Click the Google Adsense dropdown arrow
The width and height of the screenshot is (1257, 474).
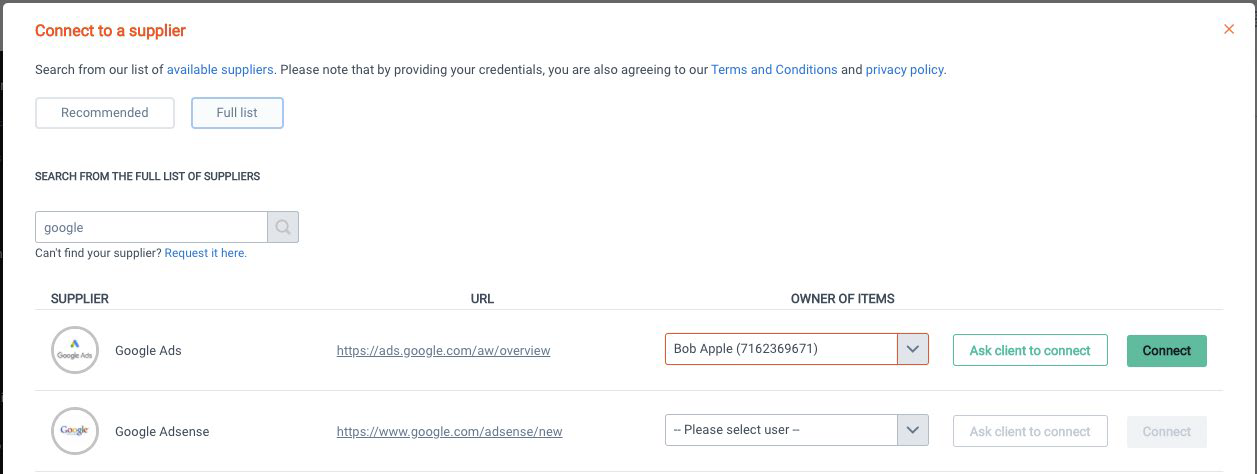[912, 430]
